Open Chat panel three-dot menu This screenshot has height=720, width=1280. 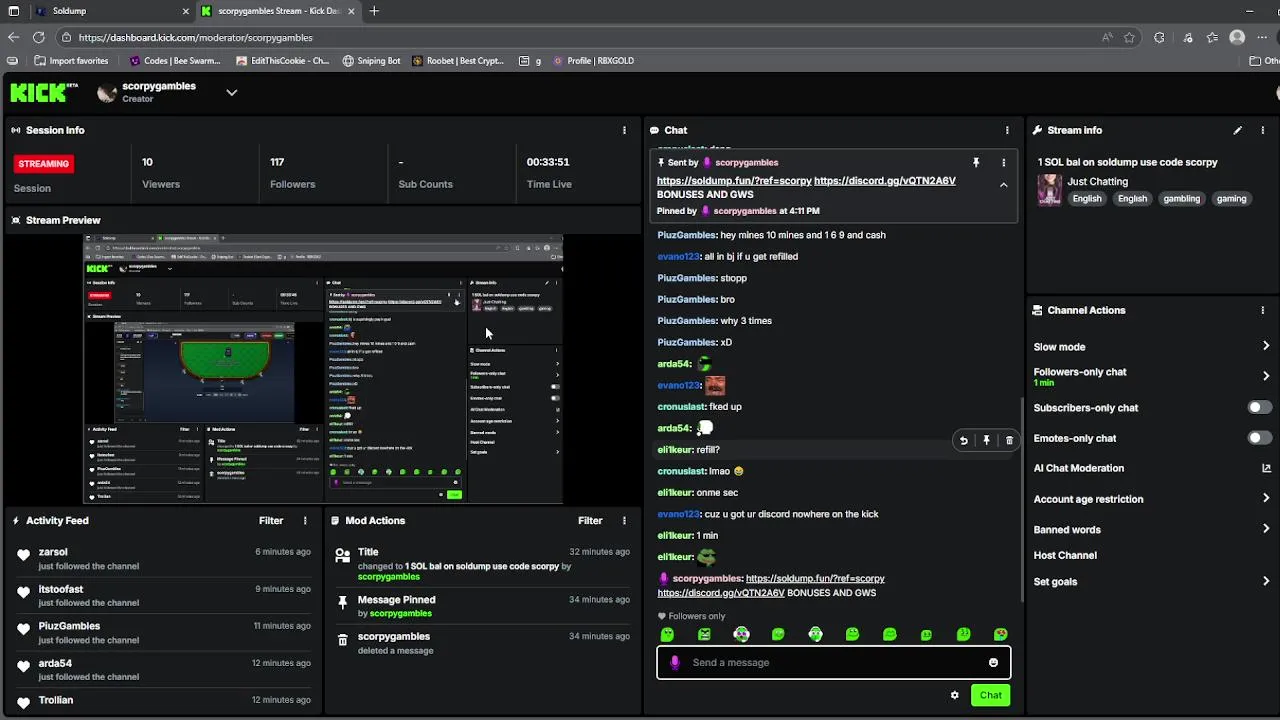pos(1007,130)
